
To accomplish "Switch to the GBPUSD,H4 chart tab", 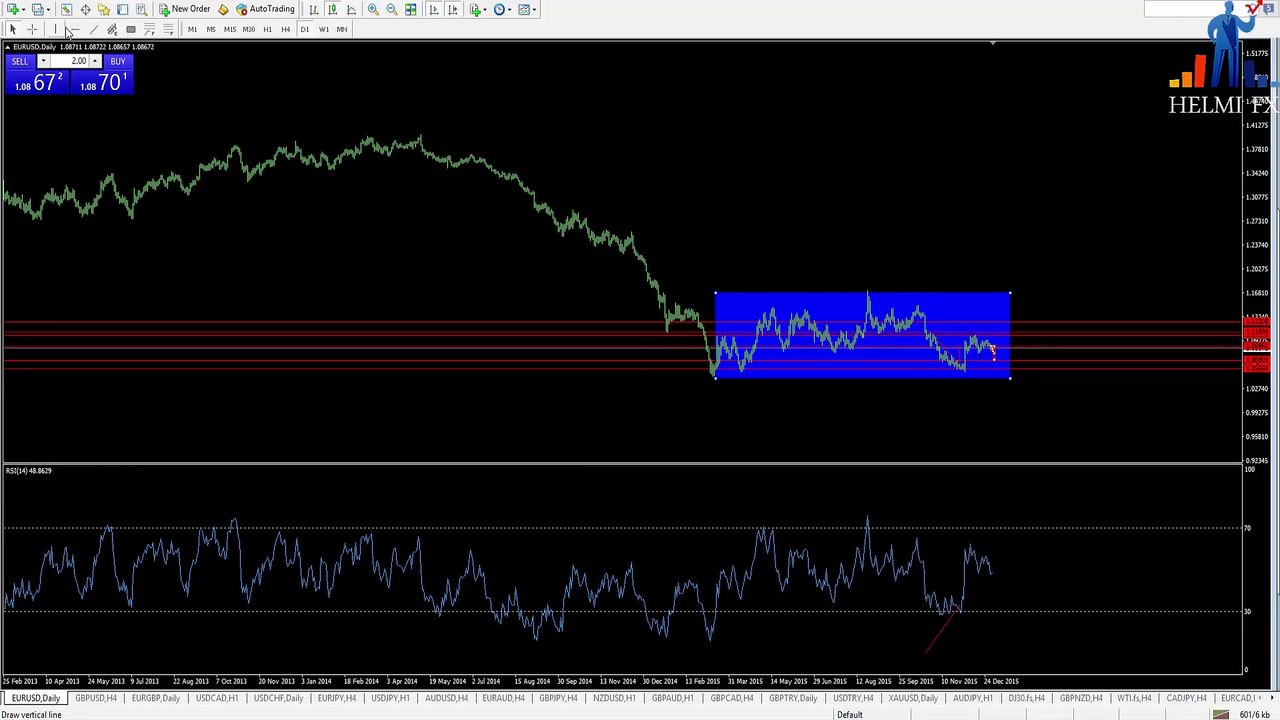I will click(x=96, y=698).
